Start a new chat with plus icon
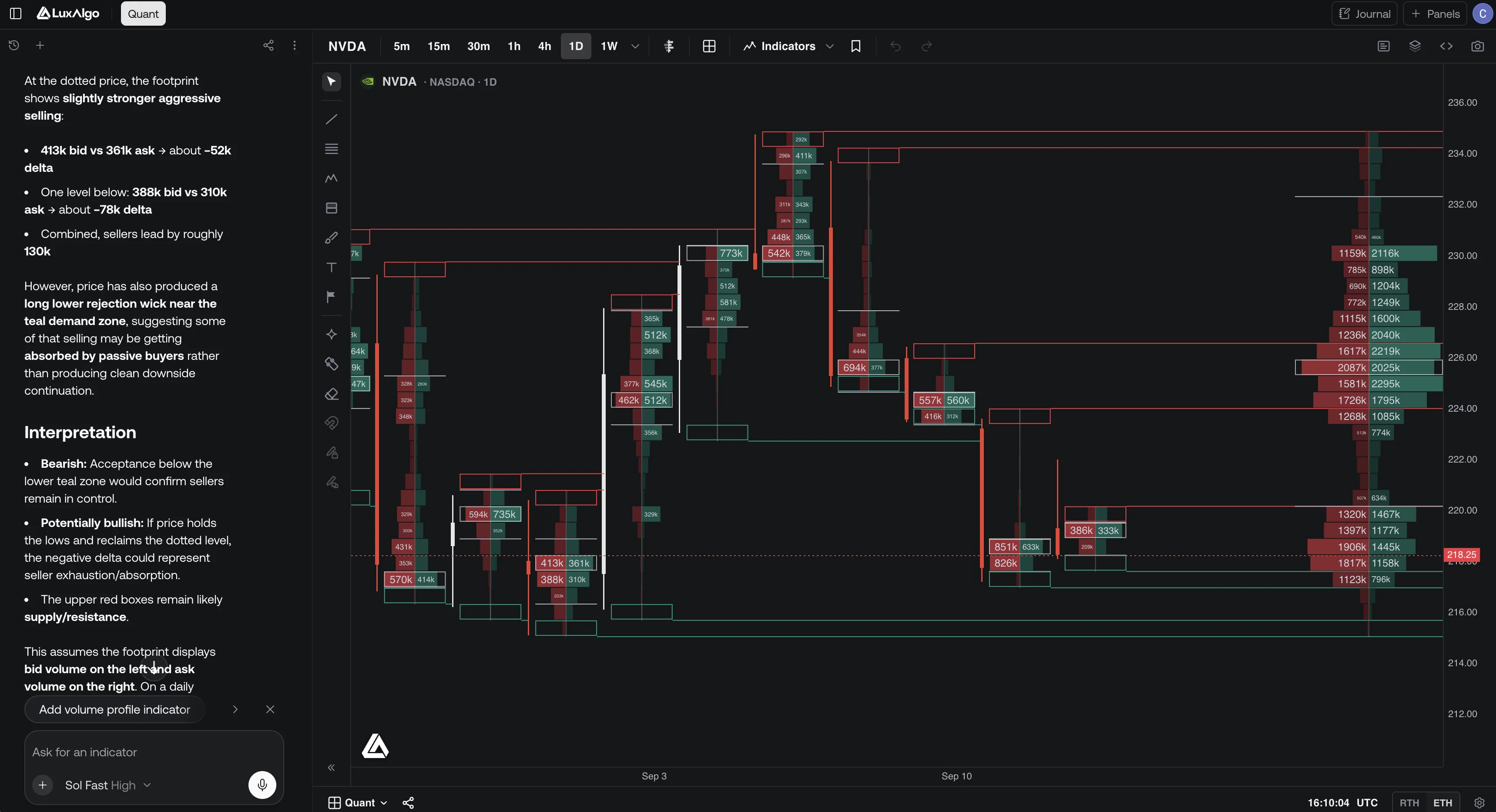This screenshot has height=812, width=1496. pos(40,45)
